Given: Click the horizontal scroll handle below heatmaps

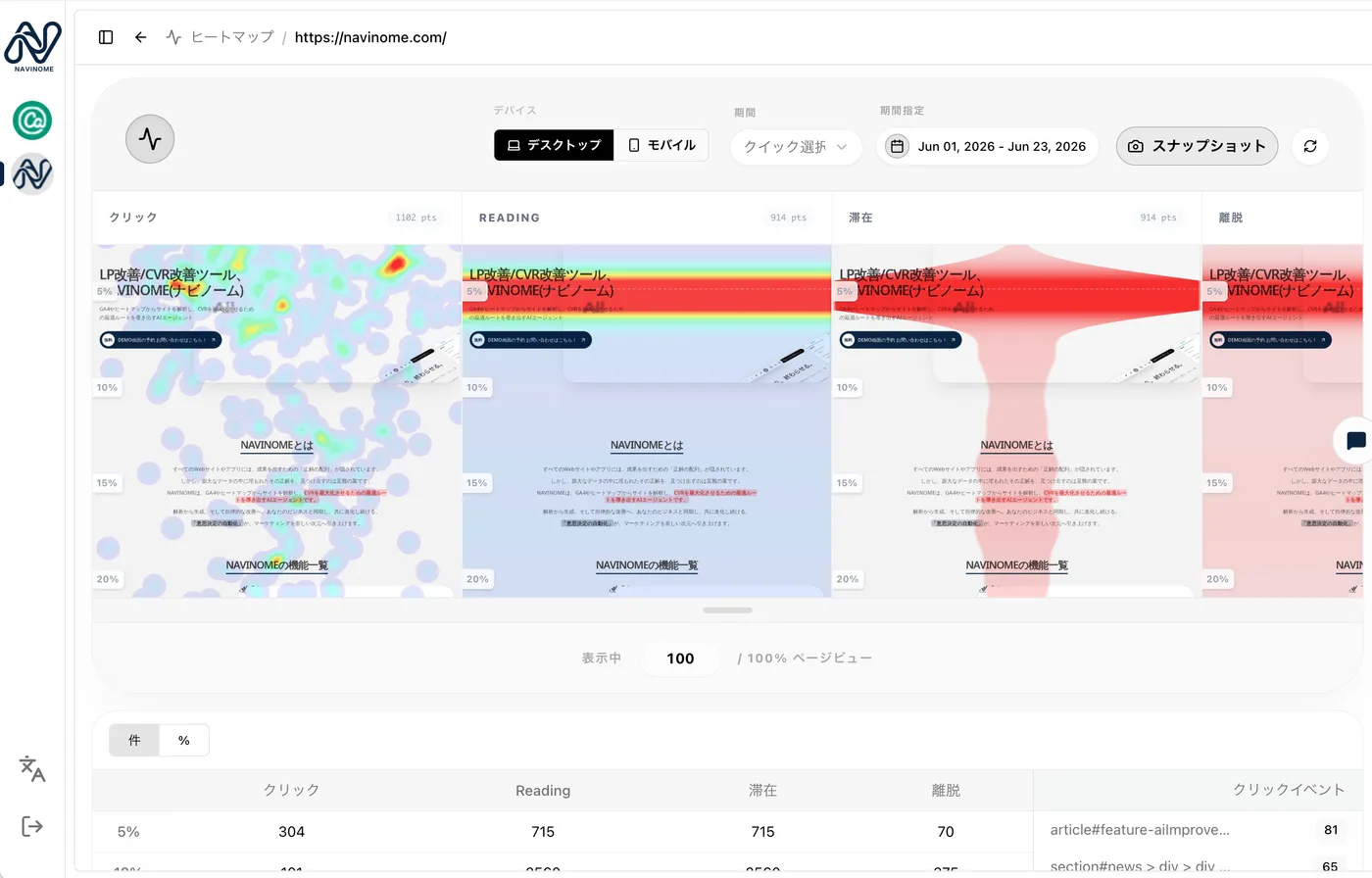Looking at the screenshot, I should pyautogui.click(x=727, y=610).
